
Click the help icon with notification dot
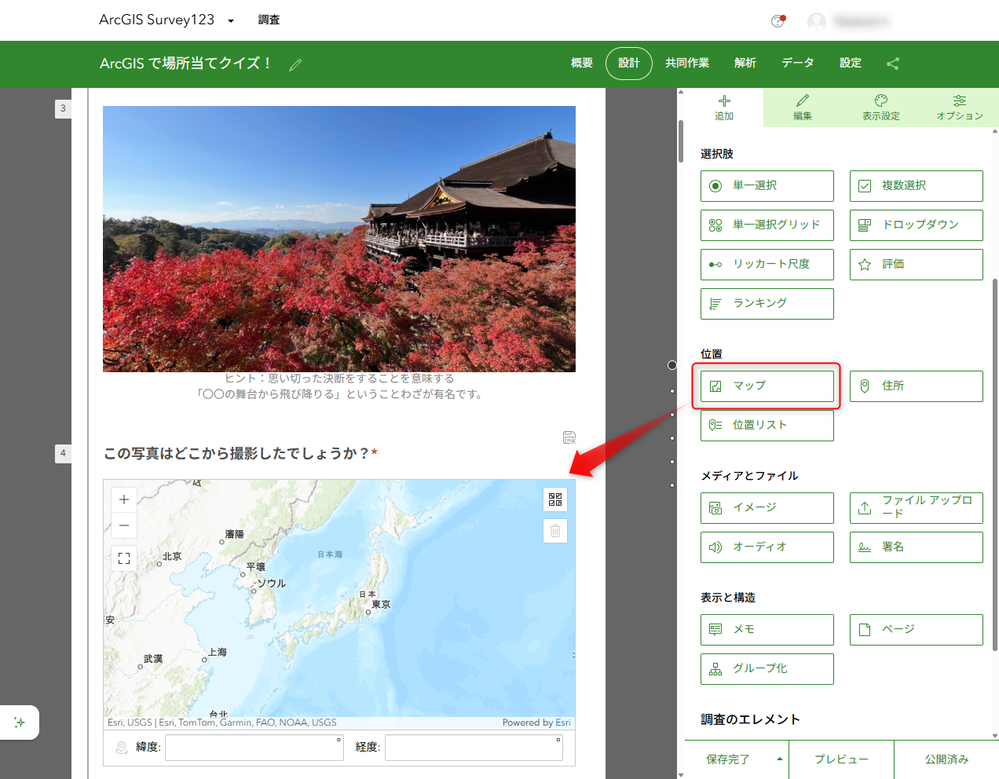(x=777, y=21)
